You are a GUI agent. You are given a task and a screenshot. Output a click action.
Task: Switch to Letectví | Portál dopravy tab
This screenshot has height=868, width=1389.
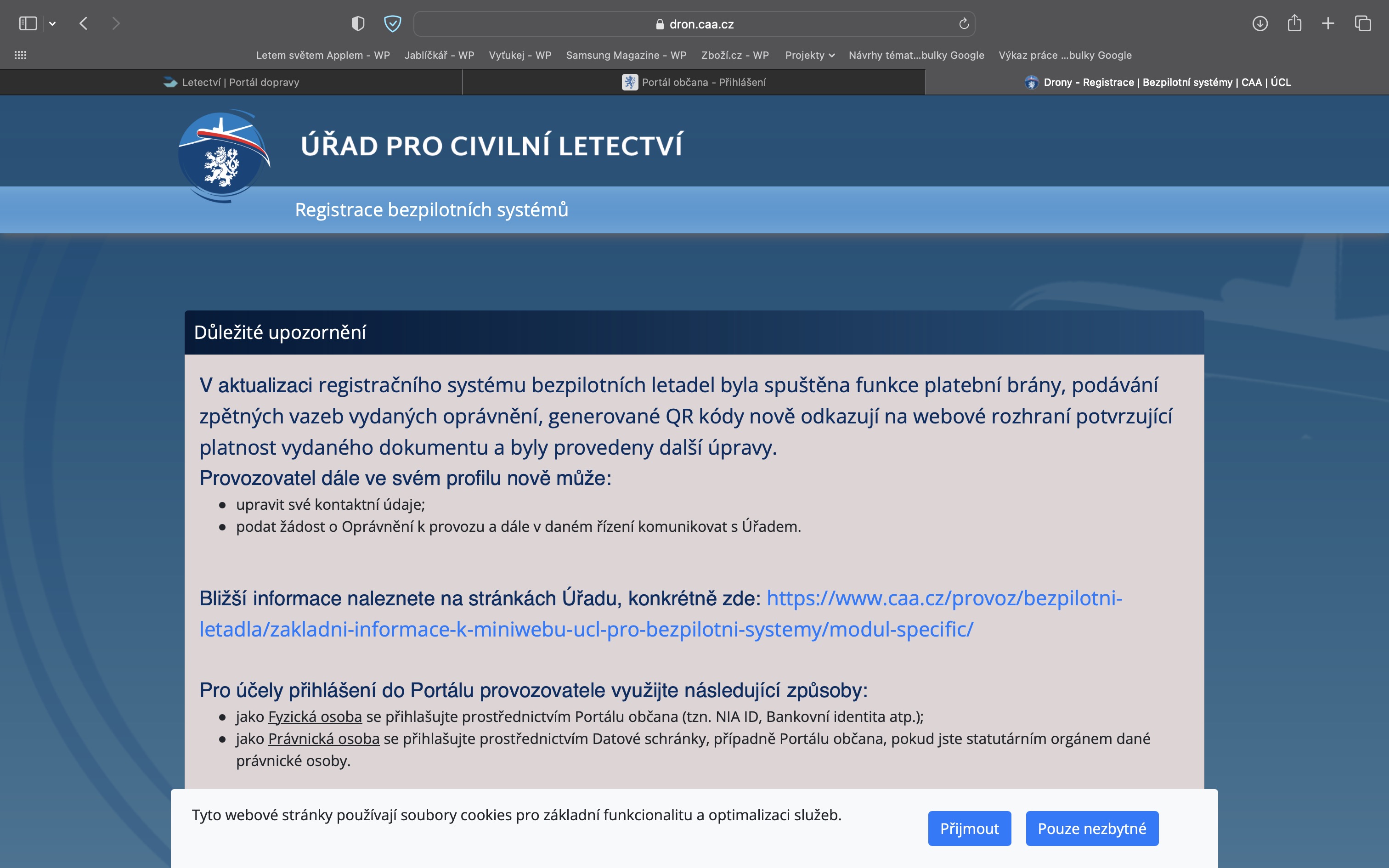[231, 82]
